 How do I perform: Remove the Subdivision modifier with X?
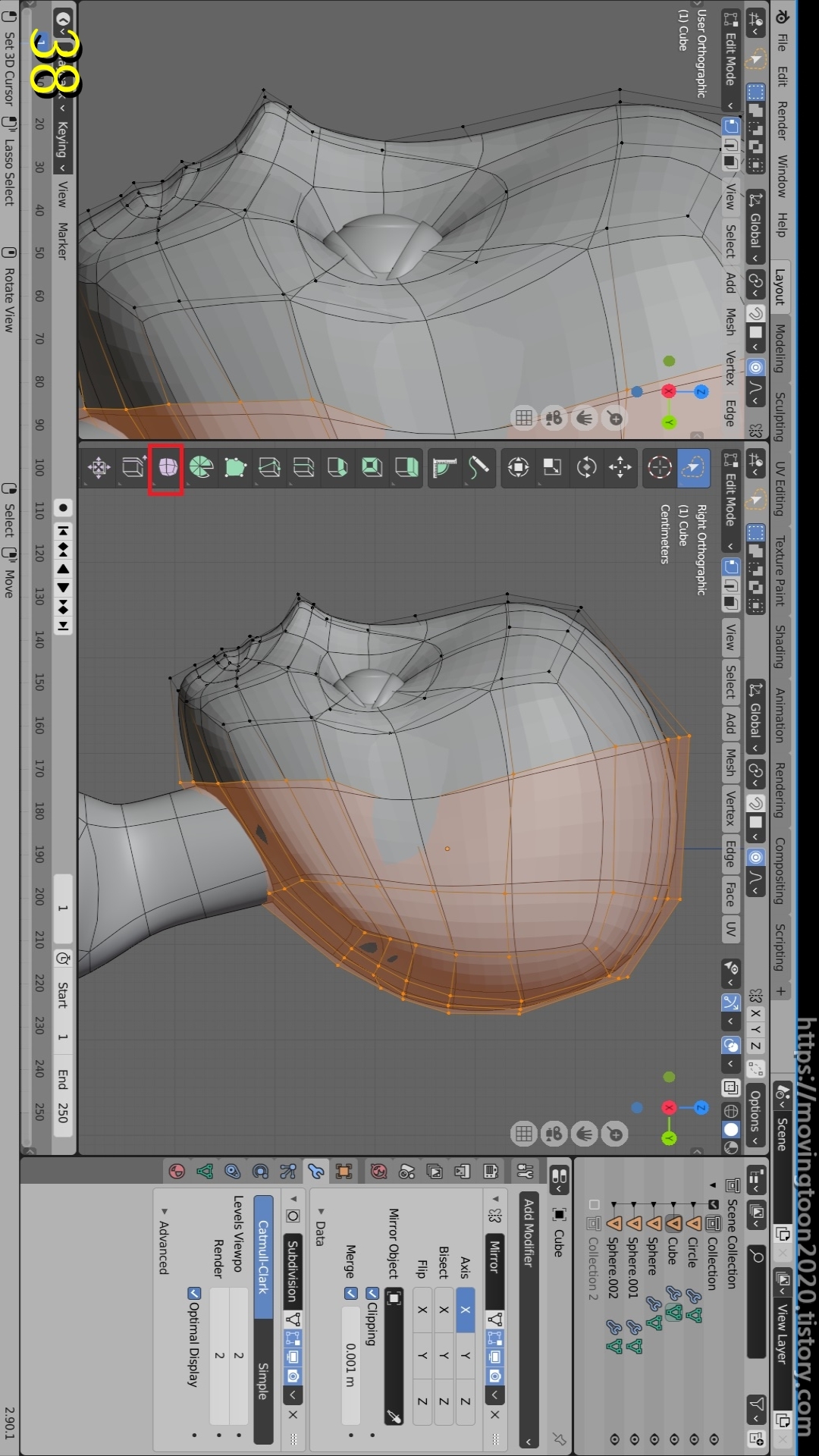tap(293, 1414)
